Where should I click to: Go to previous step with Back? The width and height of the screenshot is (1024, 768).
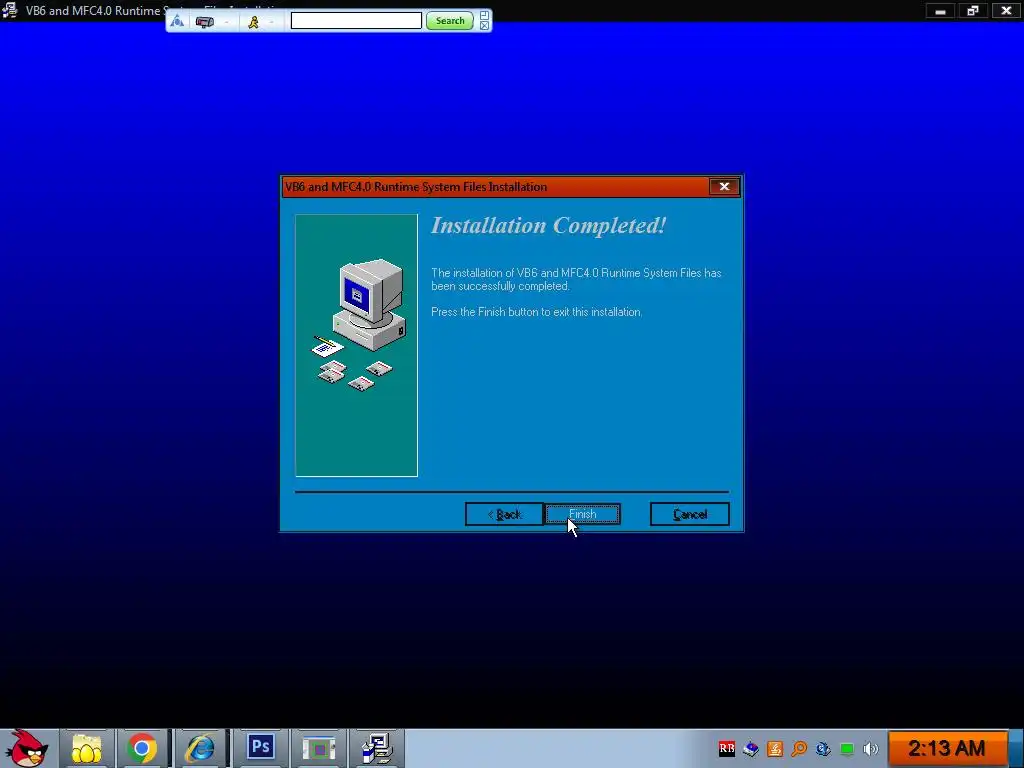click(504, 514)
